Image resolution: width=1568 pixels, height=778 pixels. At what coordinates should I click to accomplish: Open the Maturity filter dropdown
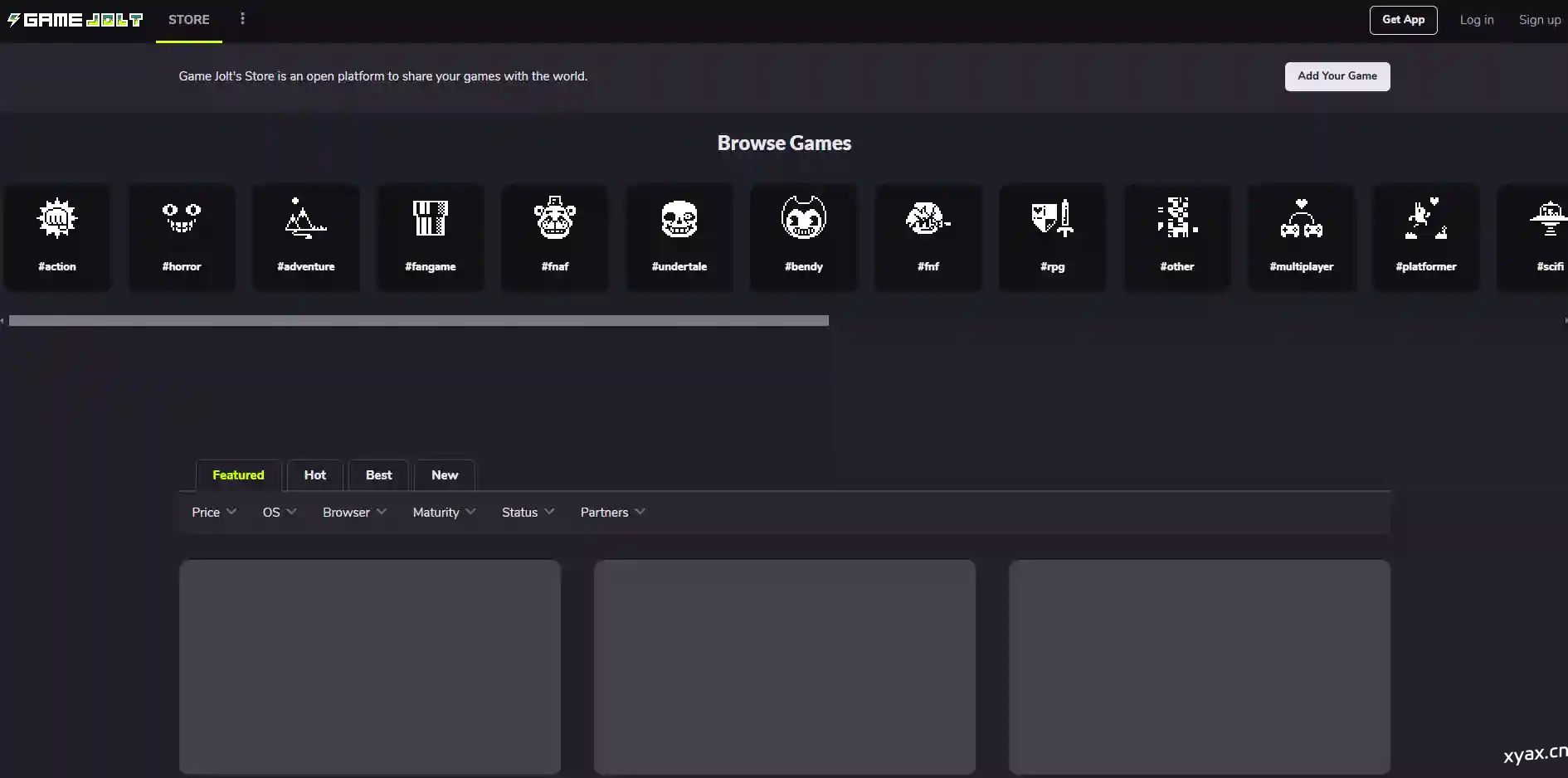[444, 513]
